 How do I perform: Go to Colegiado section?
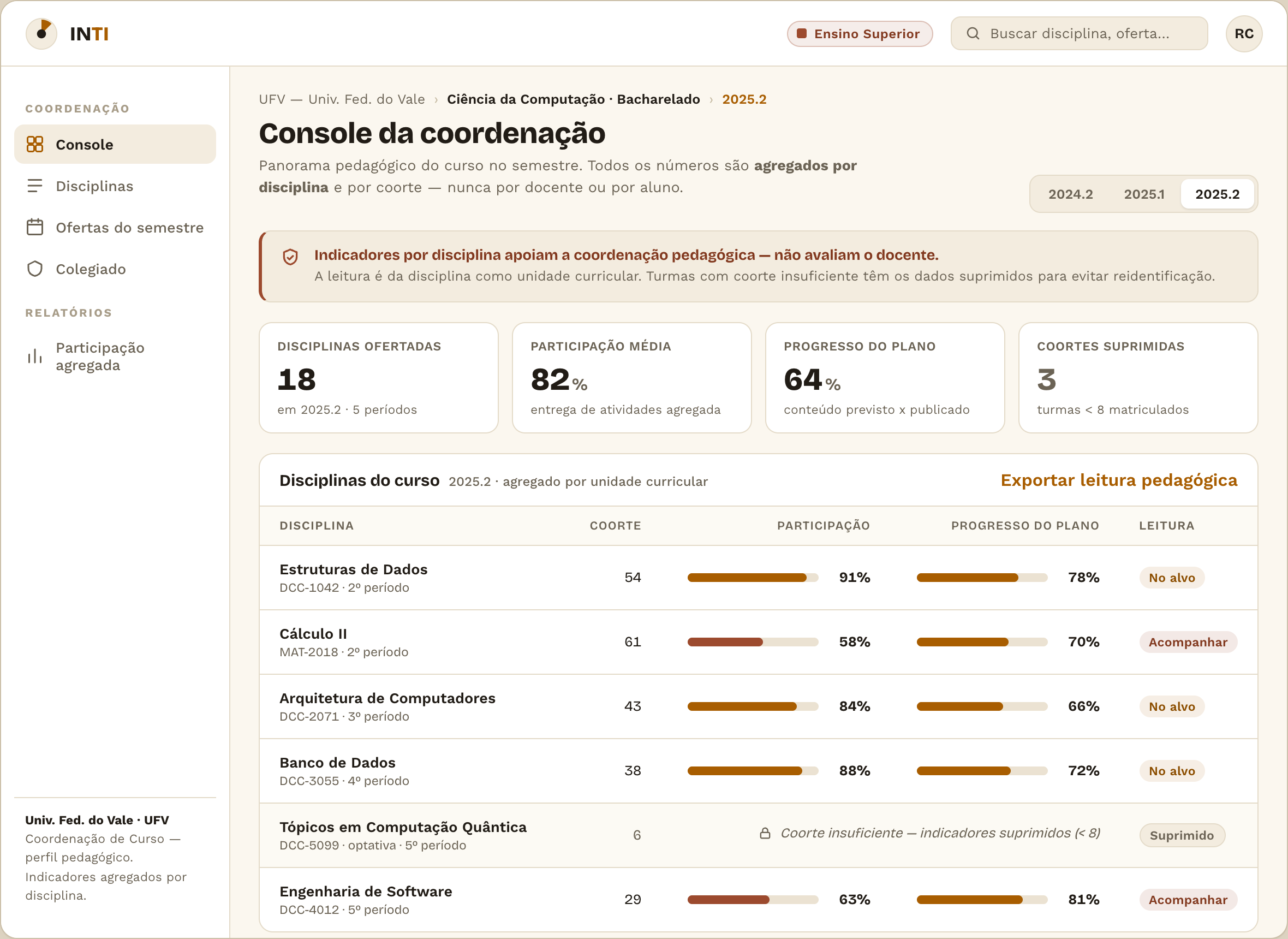(x=115, y=269)
